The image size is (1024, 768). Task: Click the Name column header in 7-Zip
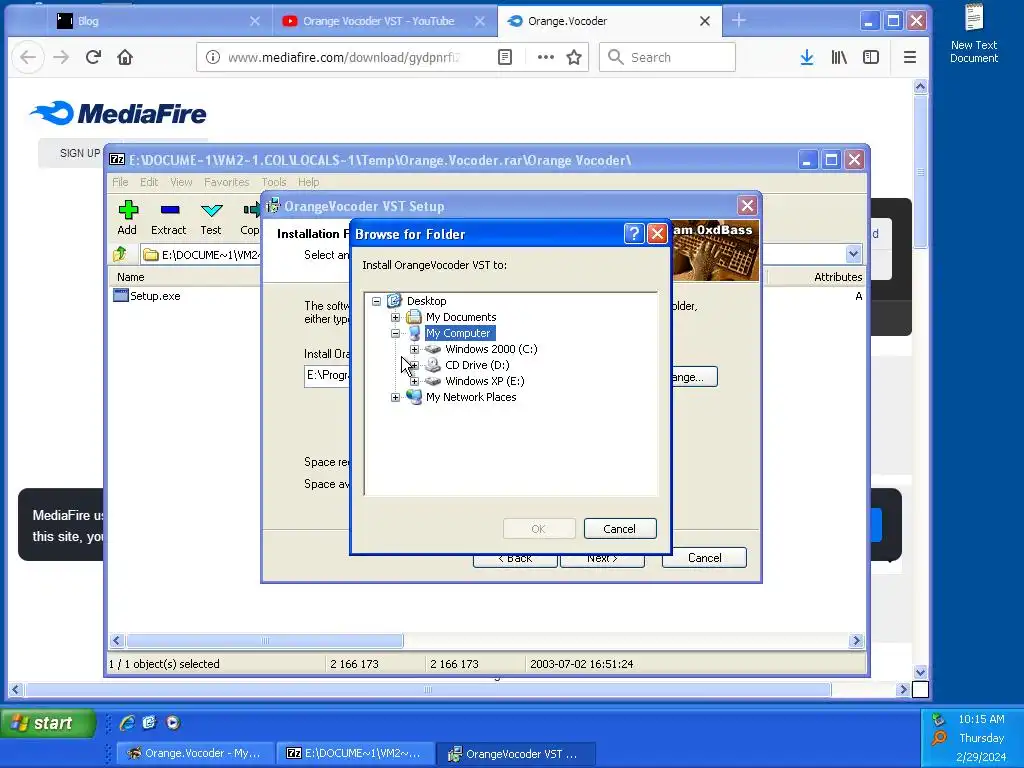point(131,277)
